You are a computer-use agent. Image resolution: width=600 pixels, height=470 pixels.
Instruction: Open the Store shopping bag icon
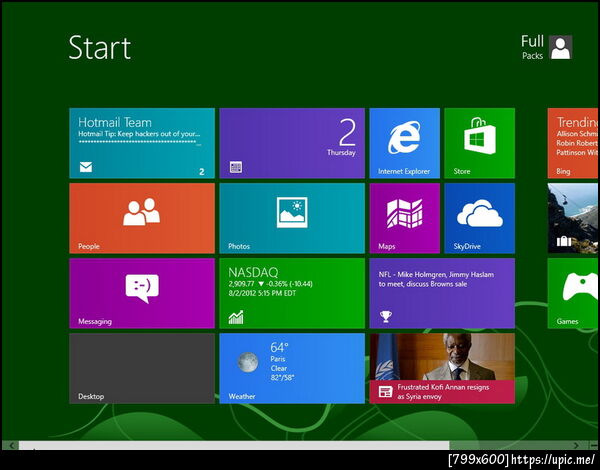pos(479,136)
